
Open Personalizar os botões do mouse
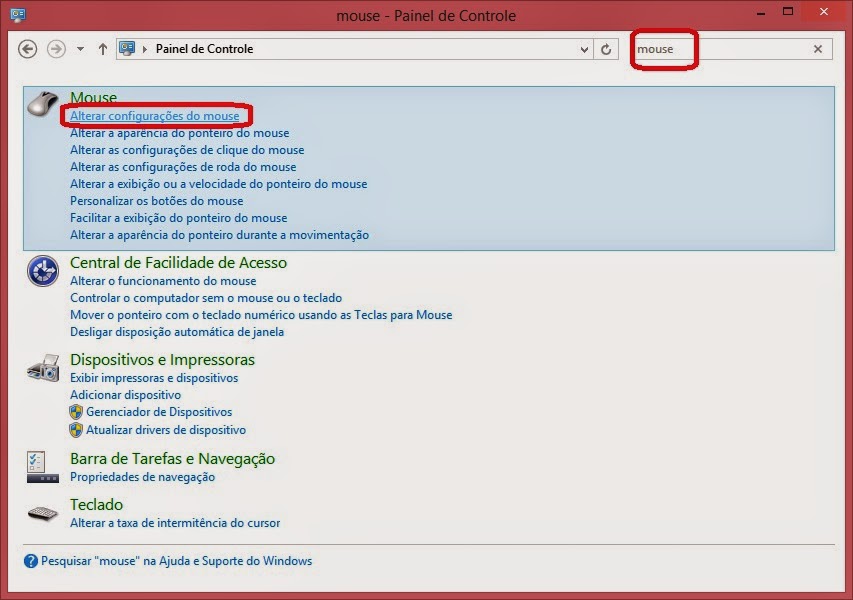(x=157, y=201)
